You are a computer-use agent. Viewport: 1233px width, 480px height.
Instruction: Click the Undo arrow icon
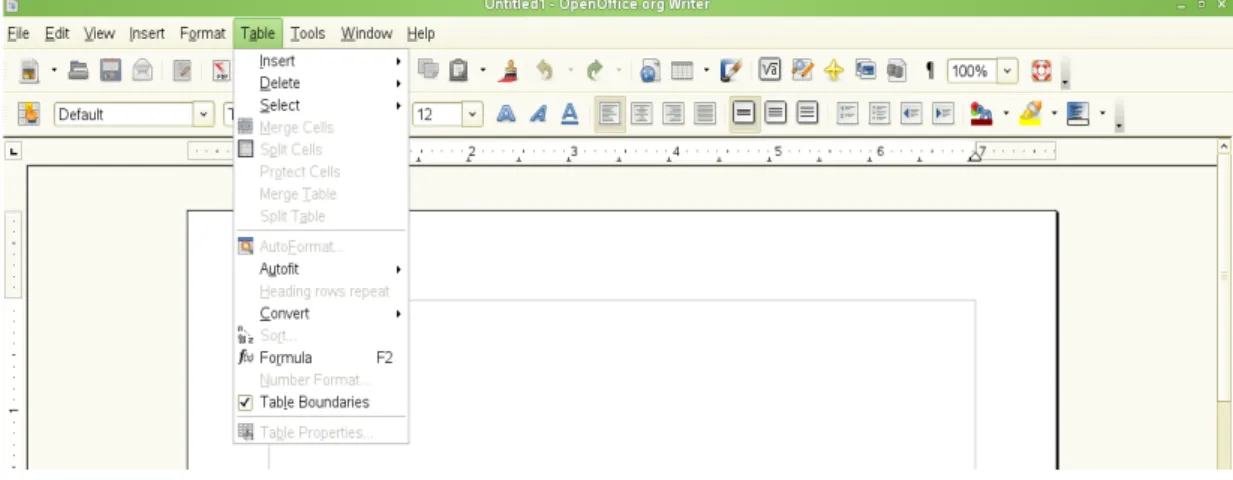(x=545, y=71)
